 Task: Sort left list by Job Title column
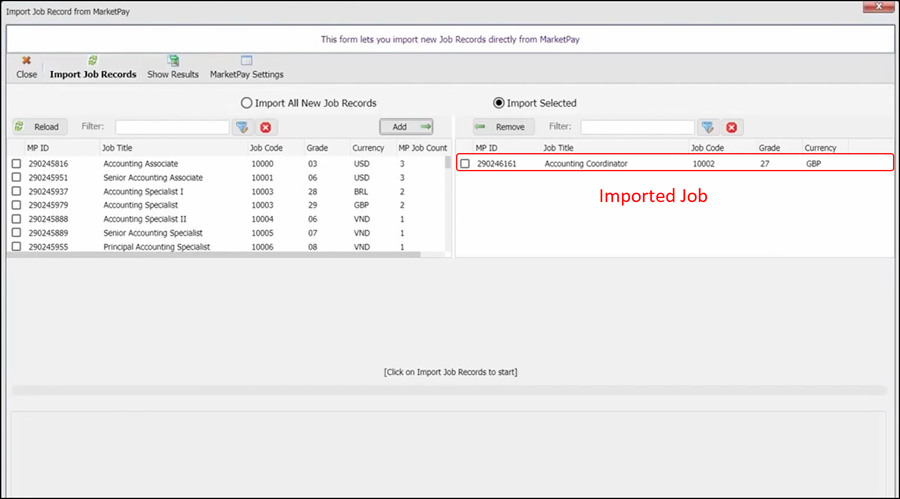117,148
